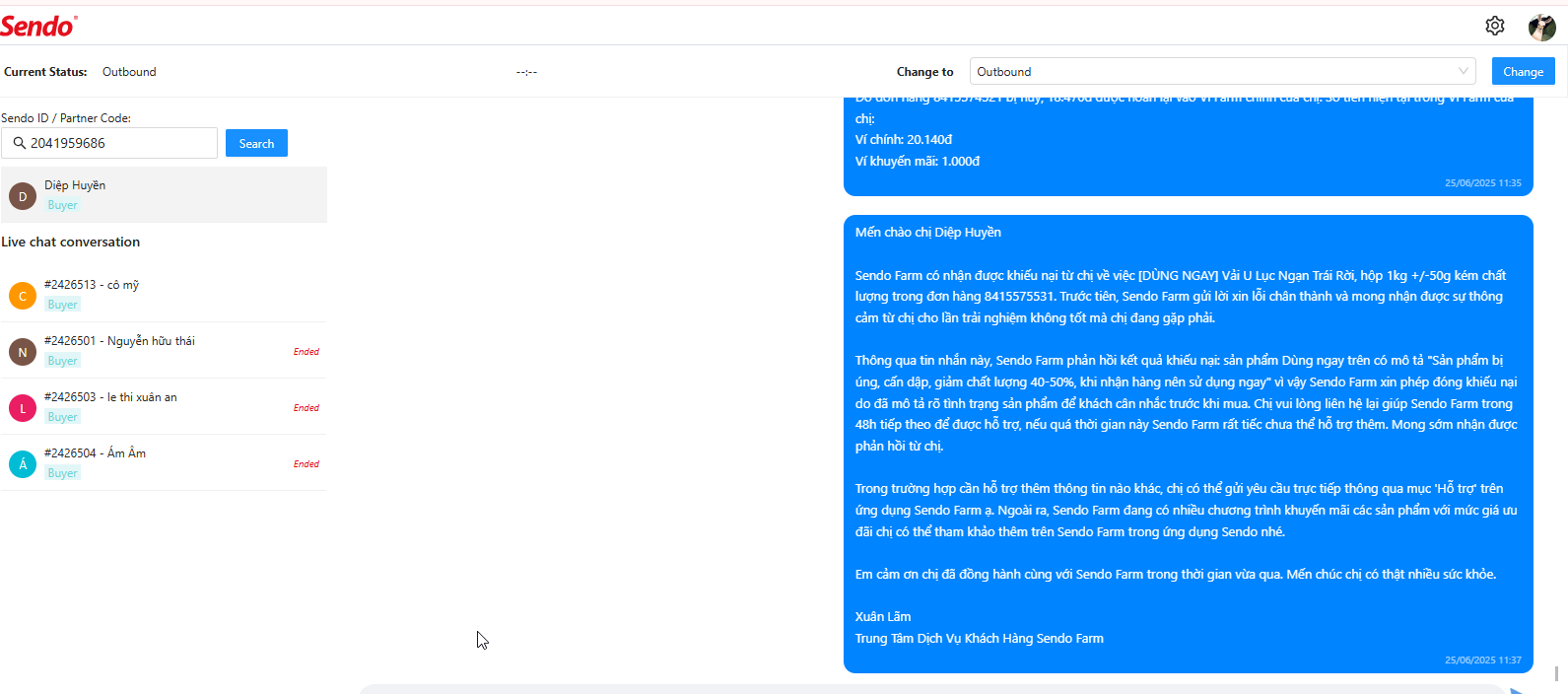The width and height of the screenshot is (1568, 694).
Task: Click the Sendo logo
Action: click(38, 26)
